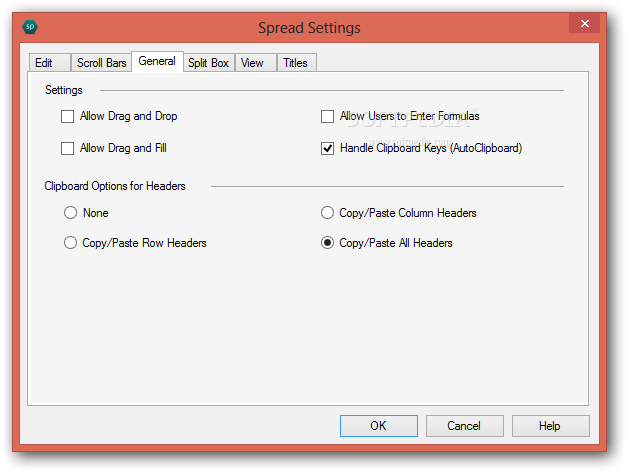Open Help for this dialog
Image resolution: width=627 pixels, height=472 pixels.
(x=550, y=426)
